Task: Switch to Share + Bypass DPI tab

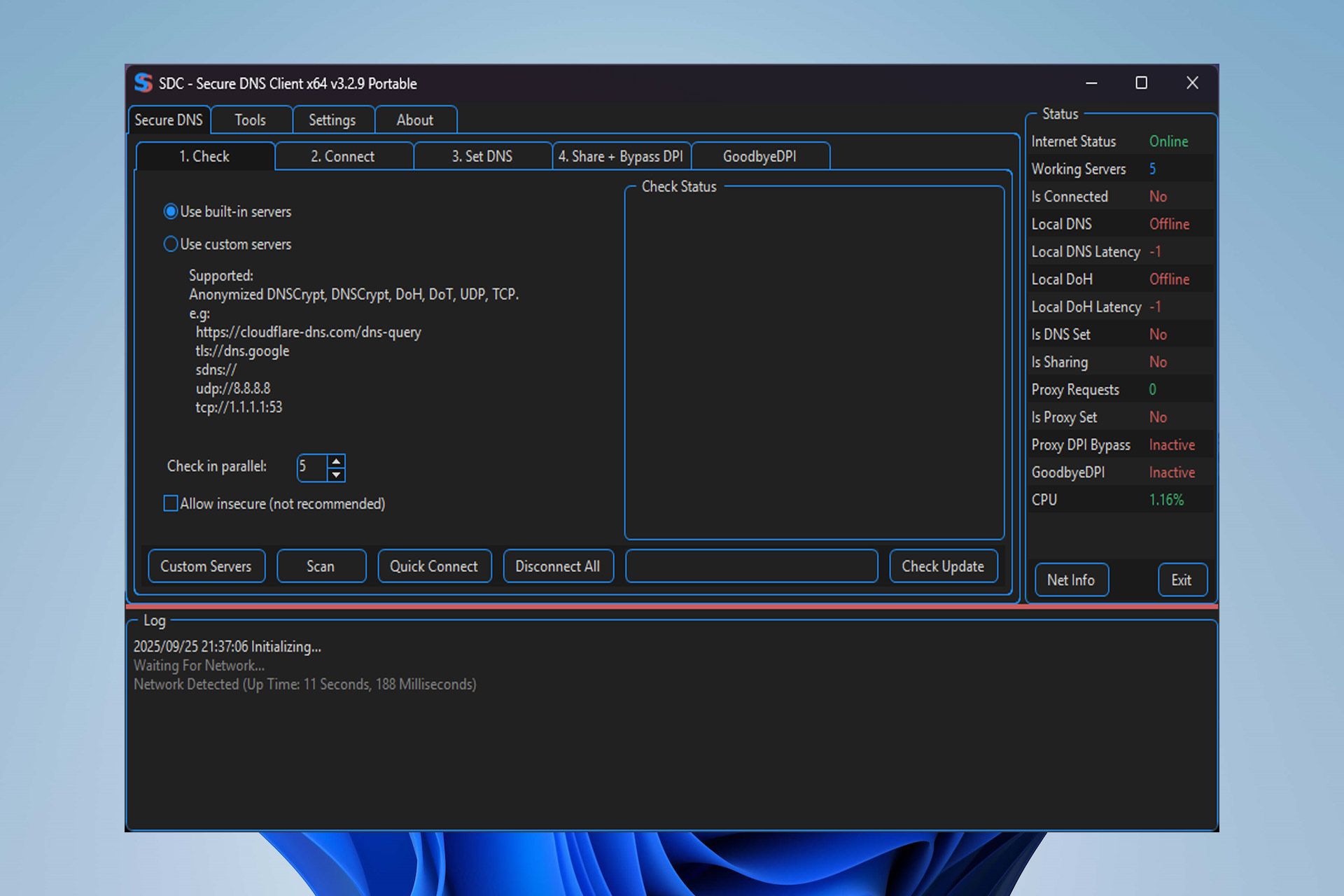Action: (x=620, y=156)
